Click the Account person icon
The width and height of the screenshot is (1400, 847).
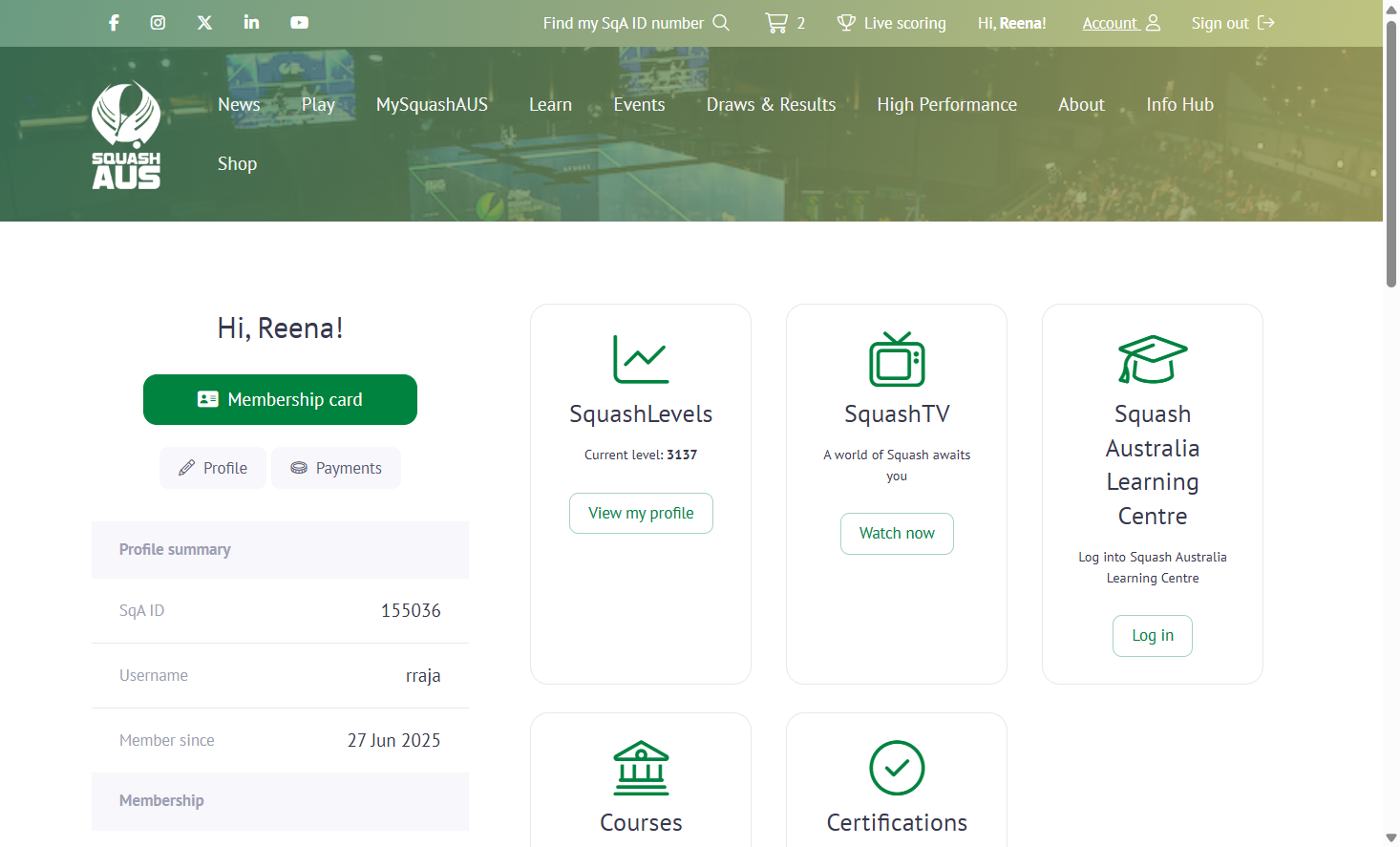click(x=1153, y=23)
